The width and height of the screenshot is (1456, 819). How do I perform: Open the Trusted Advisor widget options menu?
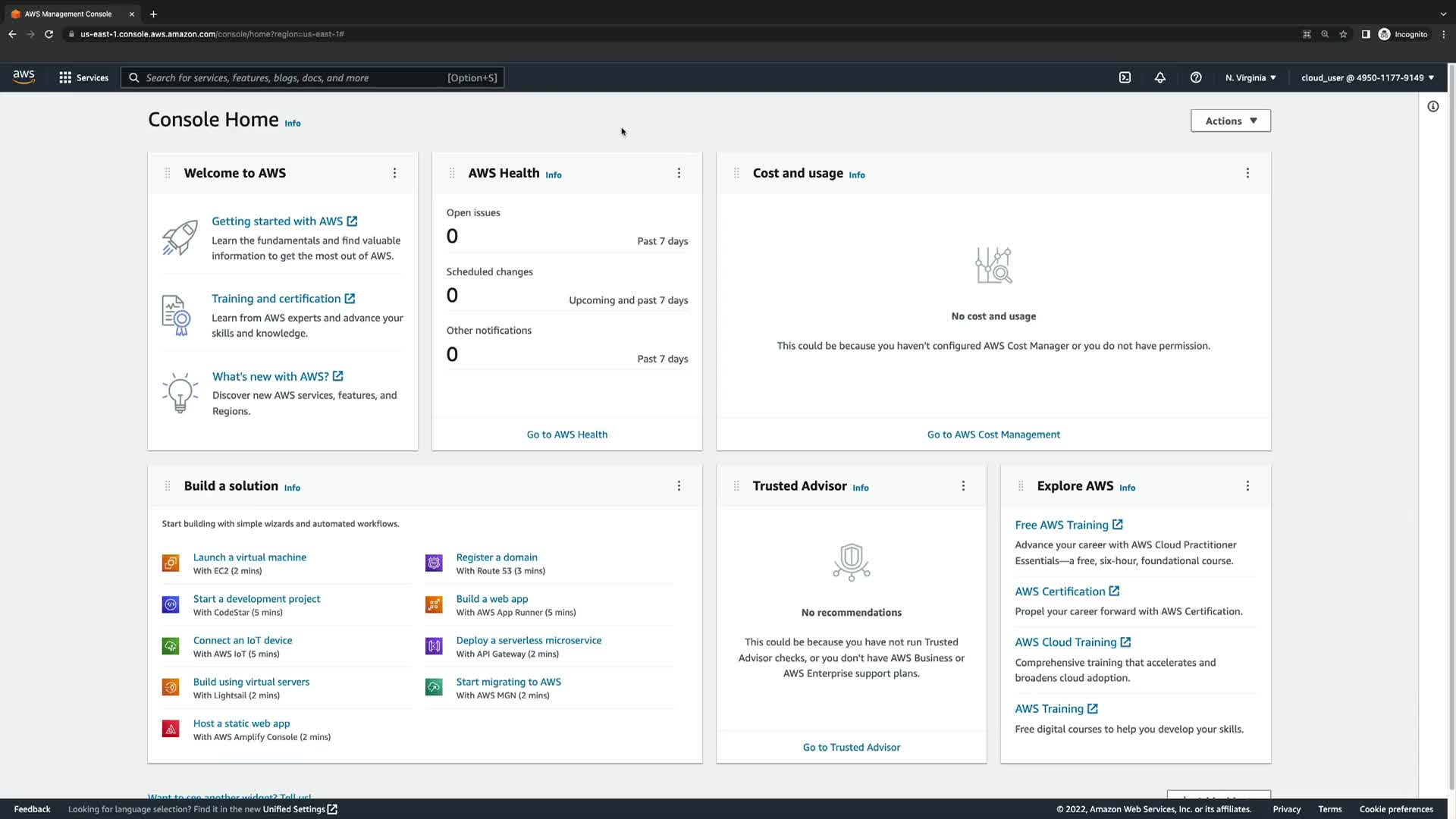coord(963,486)
